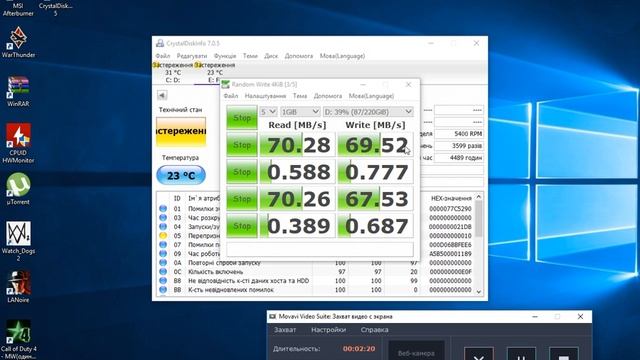Click the 0.777 write result cell
640x360 pixels.
coord(376,172)
